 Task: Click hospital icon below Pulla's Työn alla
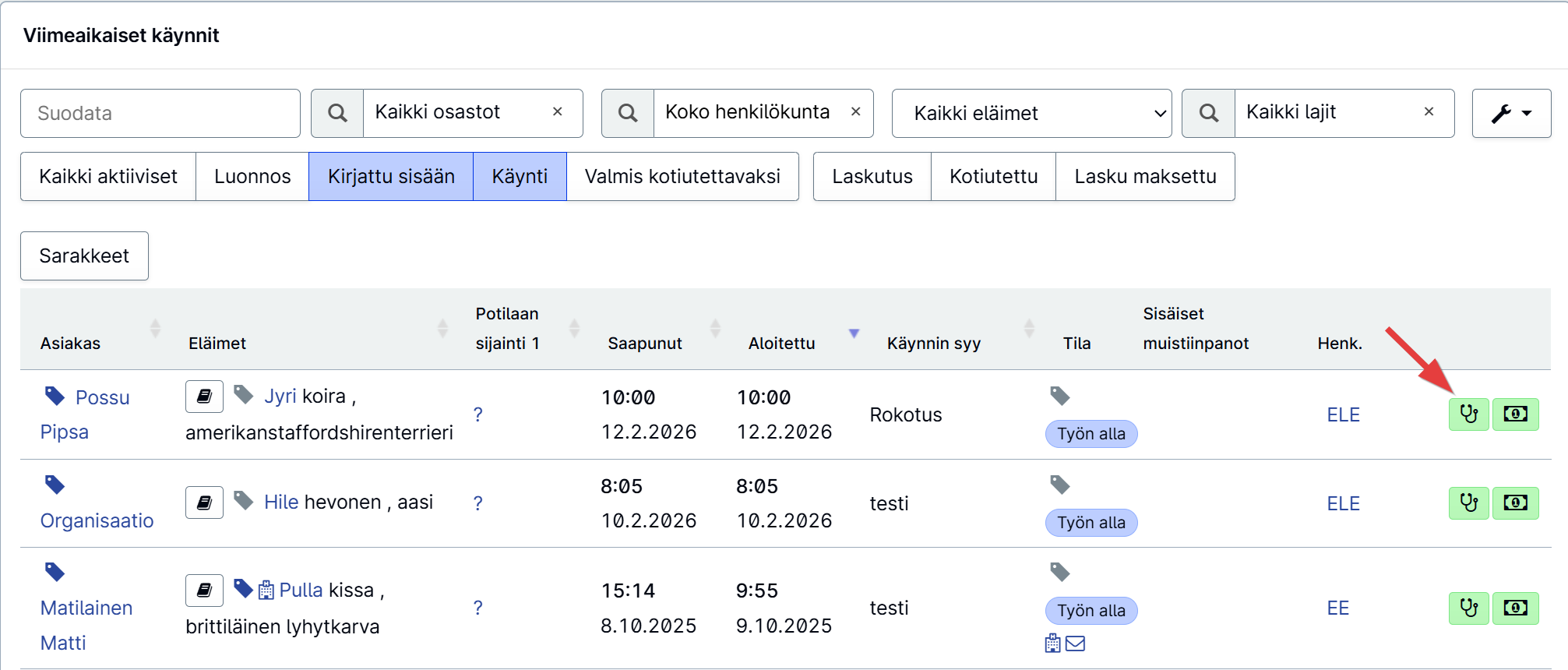pyautogui.click(x=1053, y=644)
